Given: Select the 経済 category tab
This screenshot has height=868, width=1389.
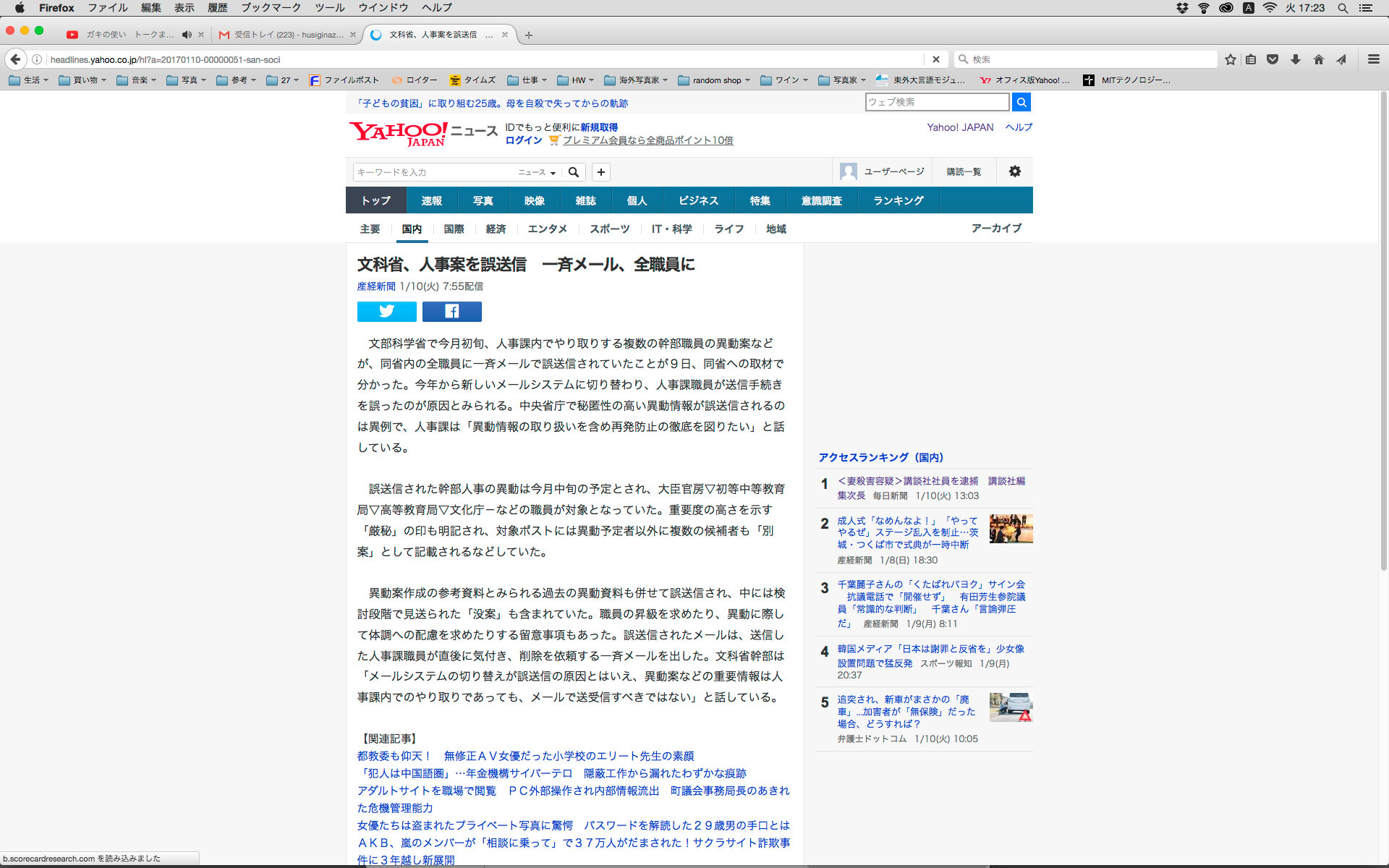Looking at the screenshot, I should coord(496,229).
